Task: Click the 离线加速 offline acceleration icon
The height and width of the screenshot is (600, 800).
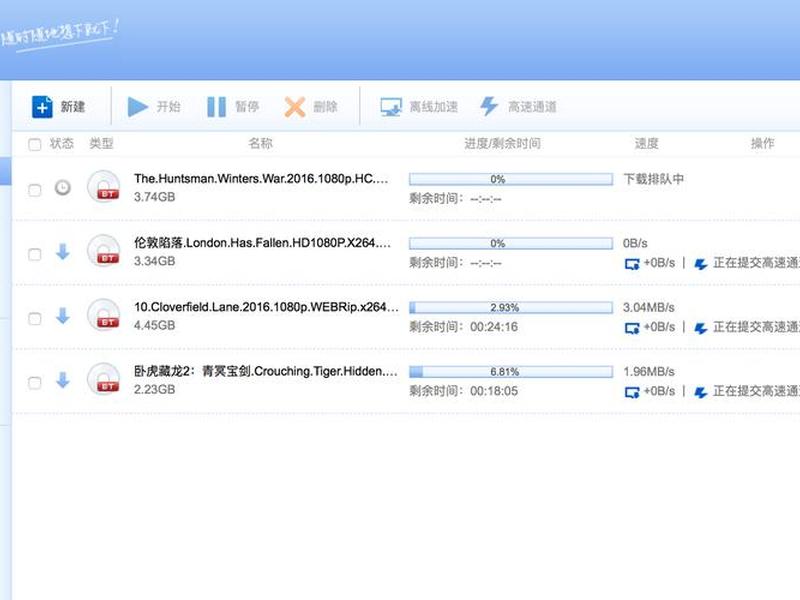Action: (x=391, y=107)
